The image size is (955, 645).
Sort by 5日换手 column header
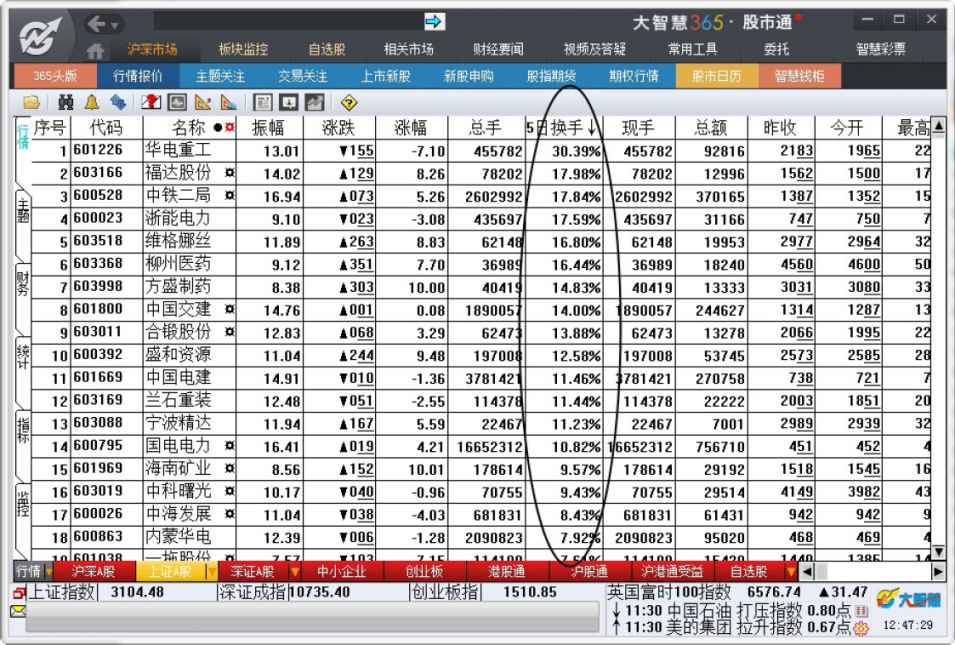563,127
